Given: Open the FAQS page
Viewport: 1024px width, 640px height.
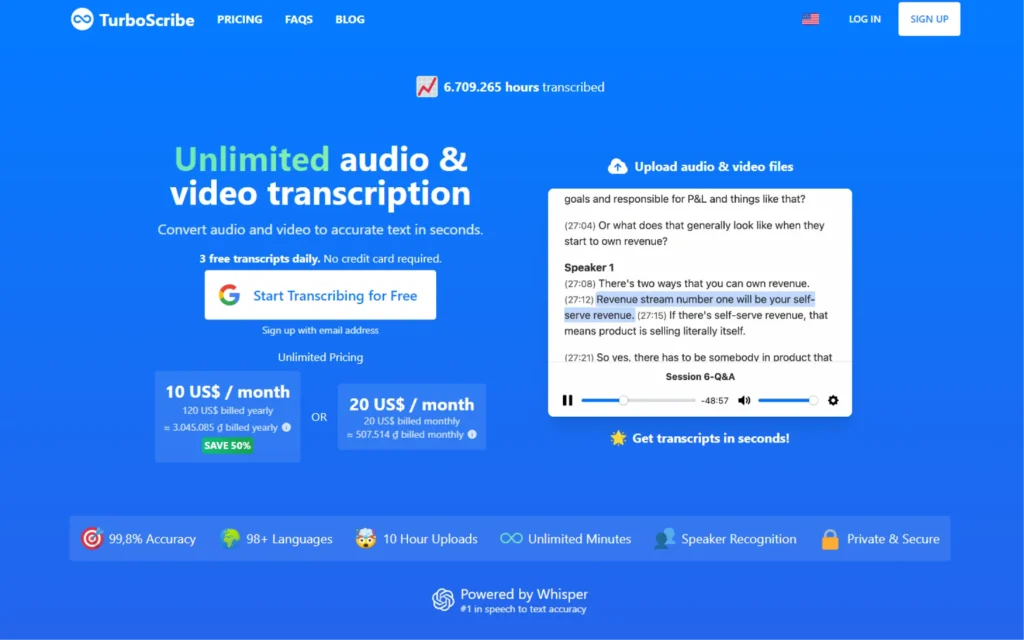Looking at the screenshot, I should click(x=298, y=20).
